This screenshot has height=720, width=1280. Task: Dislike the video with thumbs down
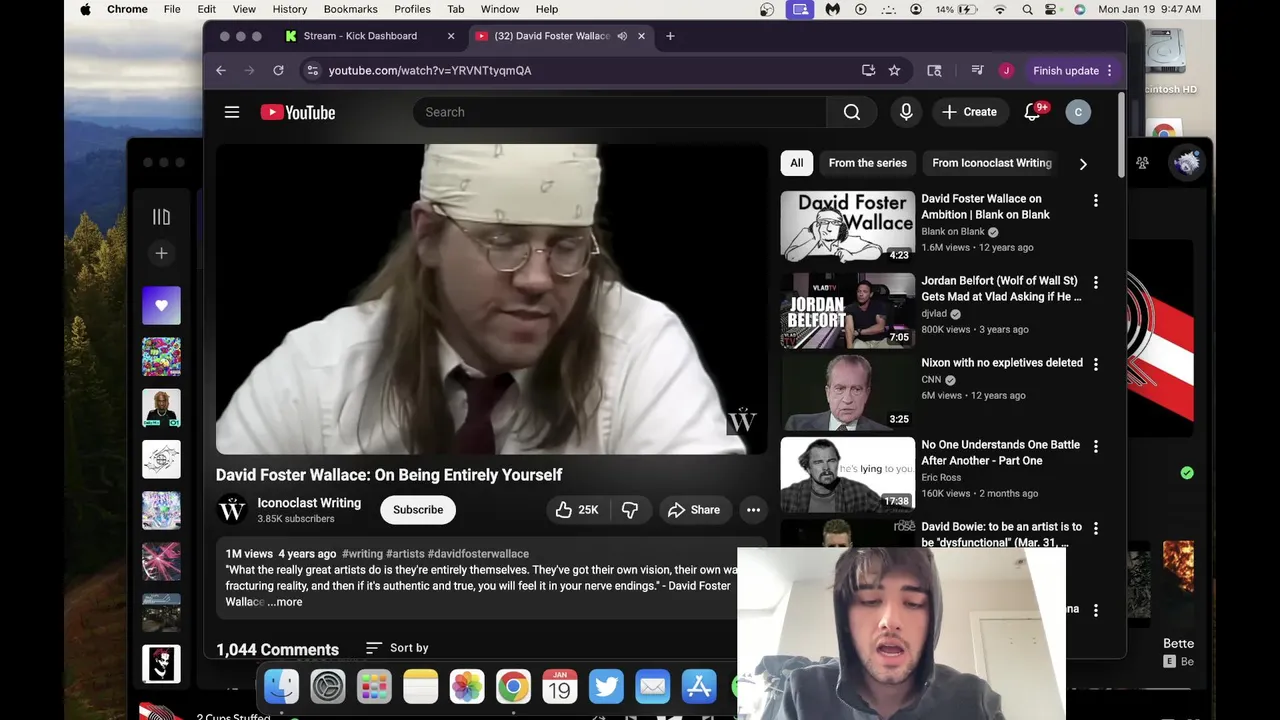click(630, 510)
